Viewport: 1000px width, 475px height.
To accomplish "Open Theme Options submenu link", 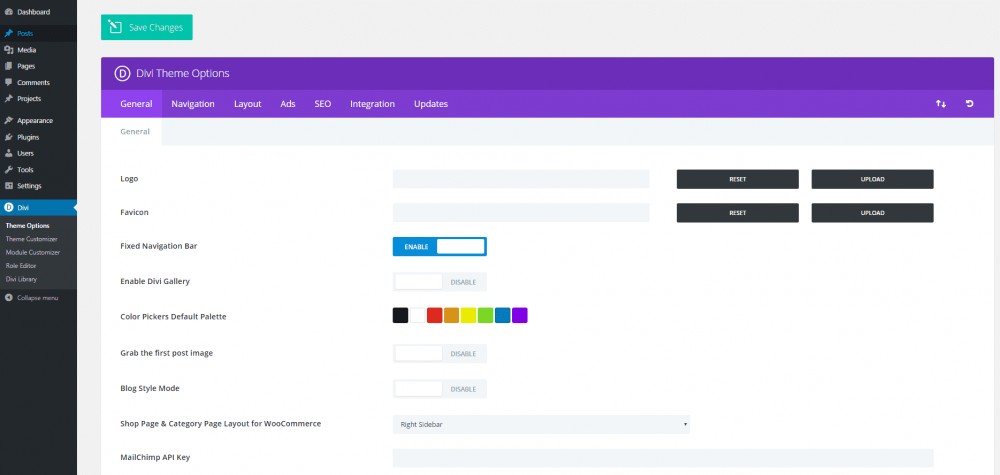I will (27, 226).
